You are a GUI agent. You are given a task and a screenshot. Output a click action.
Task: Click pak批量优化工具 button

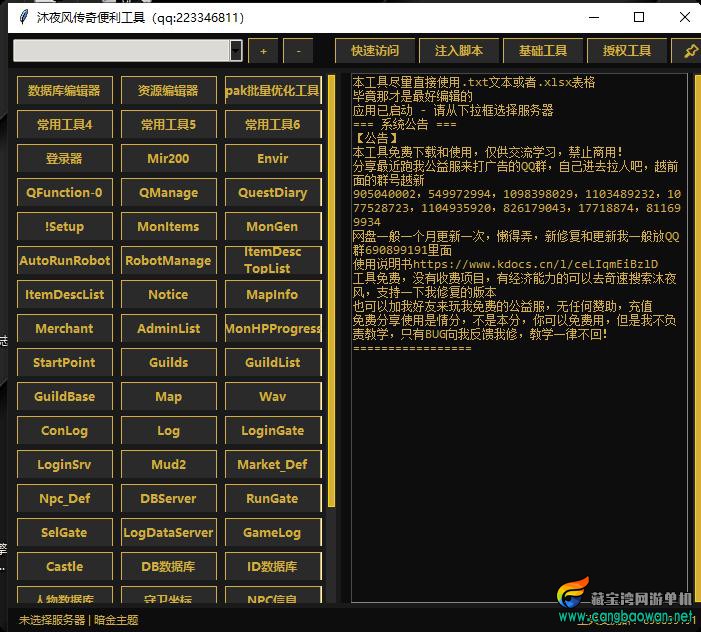click(x=273, y=91)
